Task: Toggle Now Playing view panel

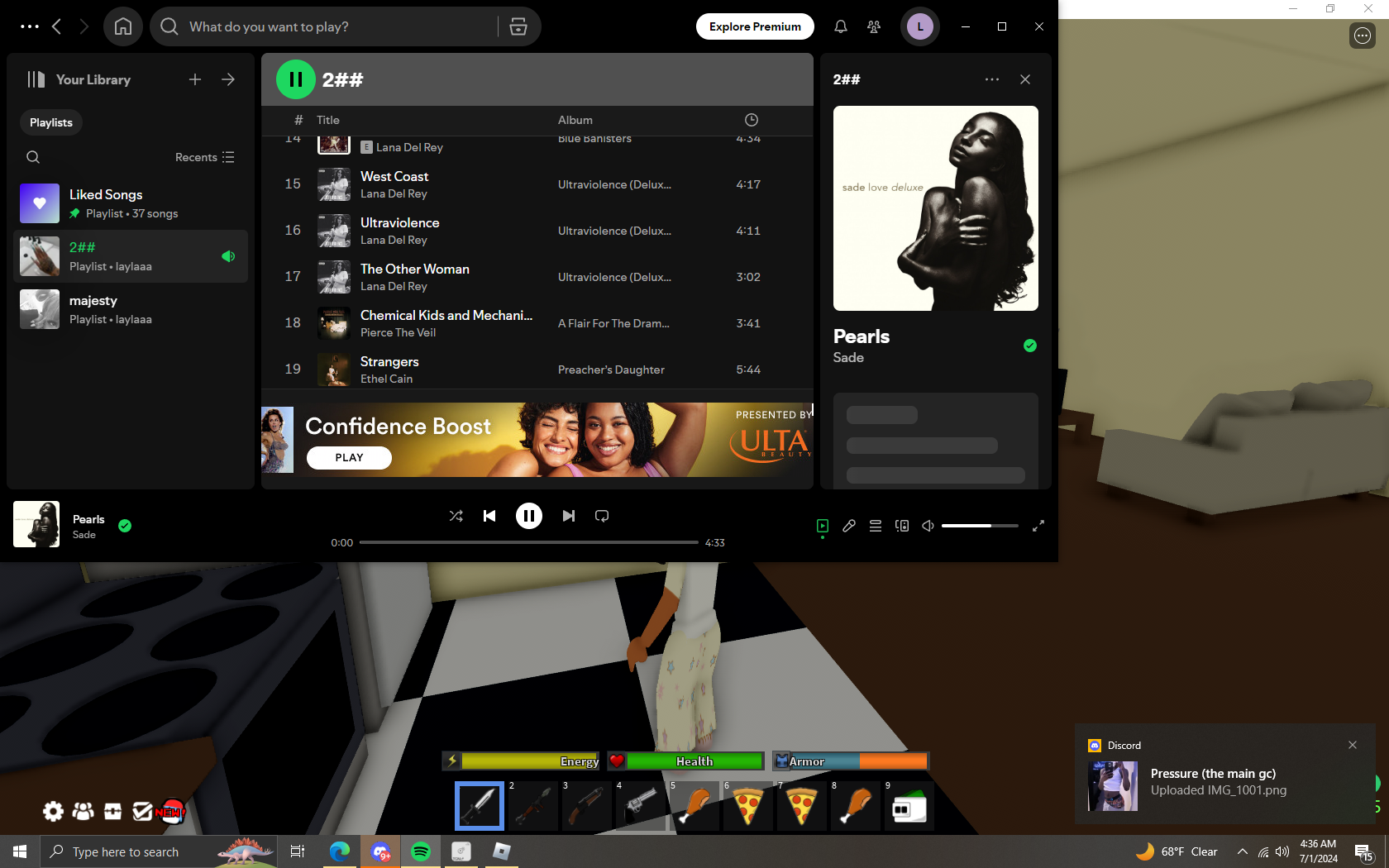Action: [x=823, y=526]
